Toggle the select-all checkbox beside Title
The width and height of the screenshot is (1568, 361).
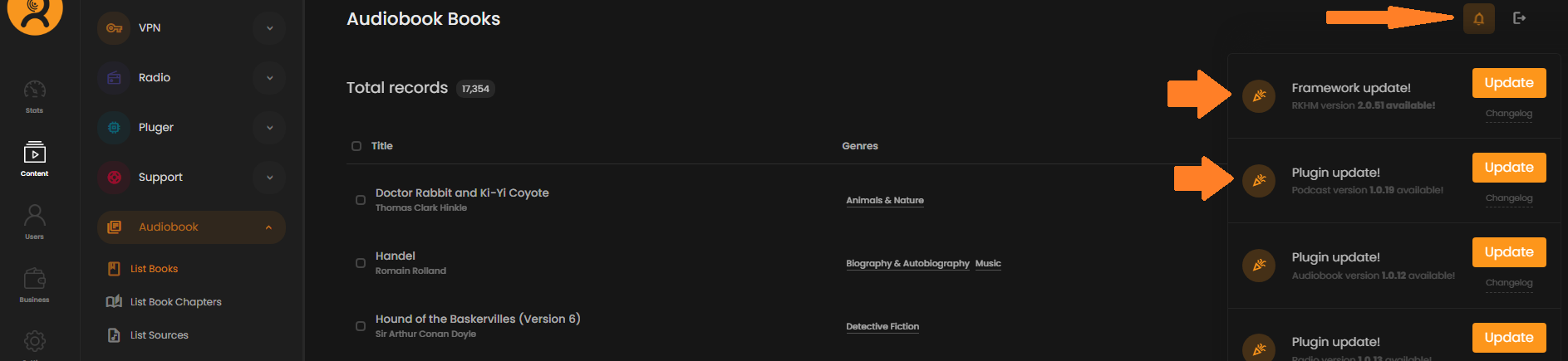coord(356,146)
